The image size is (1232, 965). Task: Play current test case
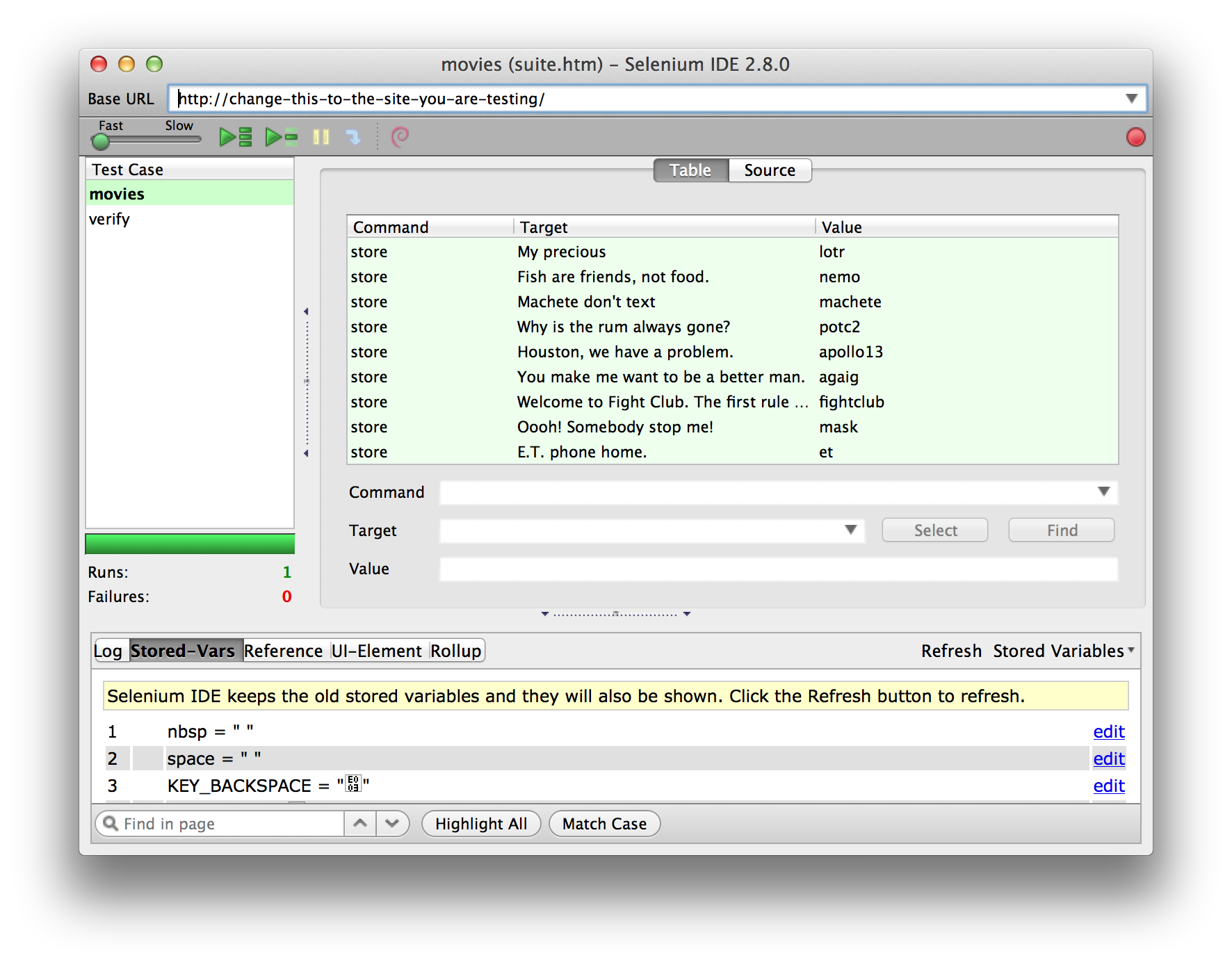281,137
